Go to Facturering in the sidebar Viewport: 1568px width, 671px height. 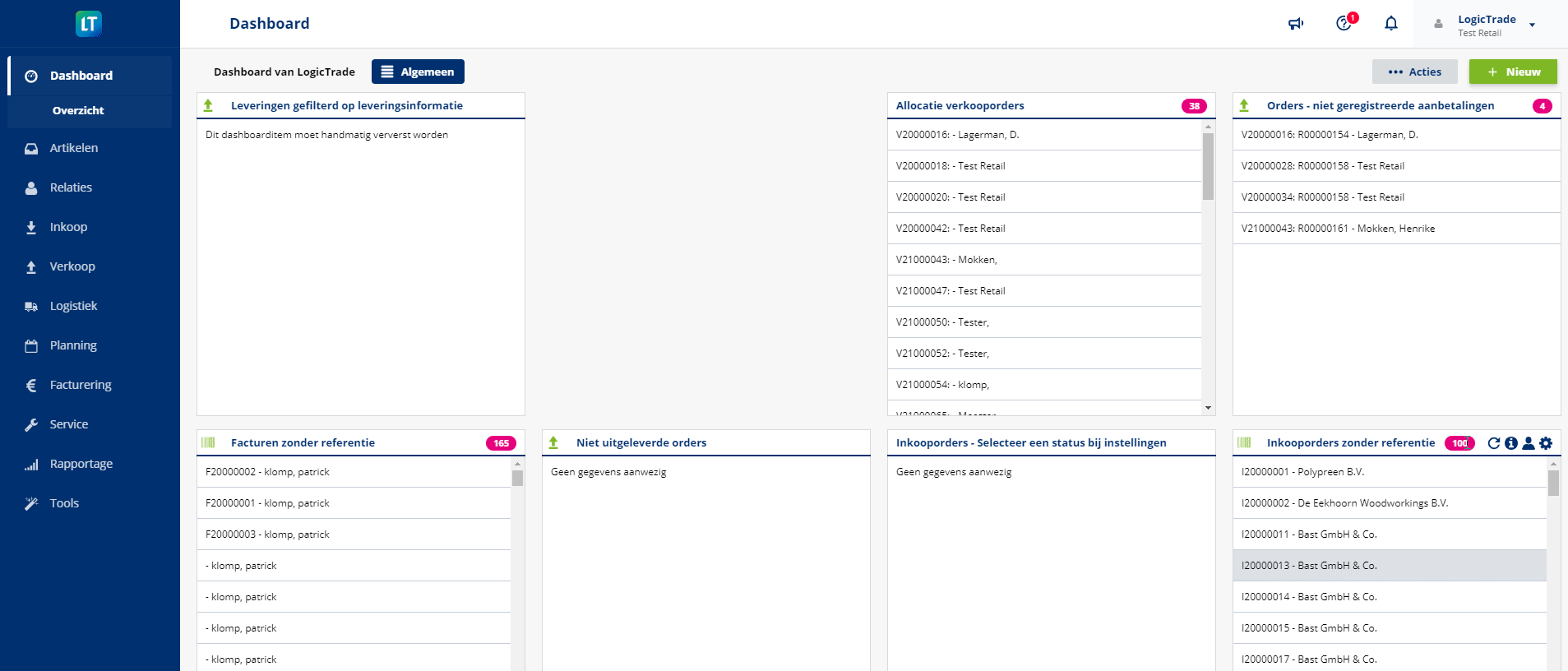[x=81, y=385]
